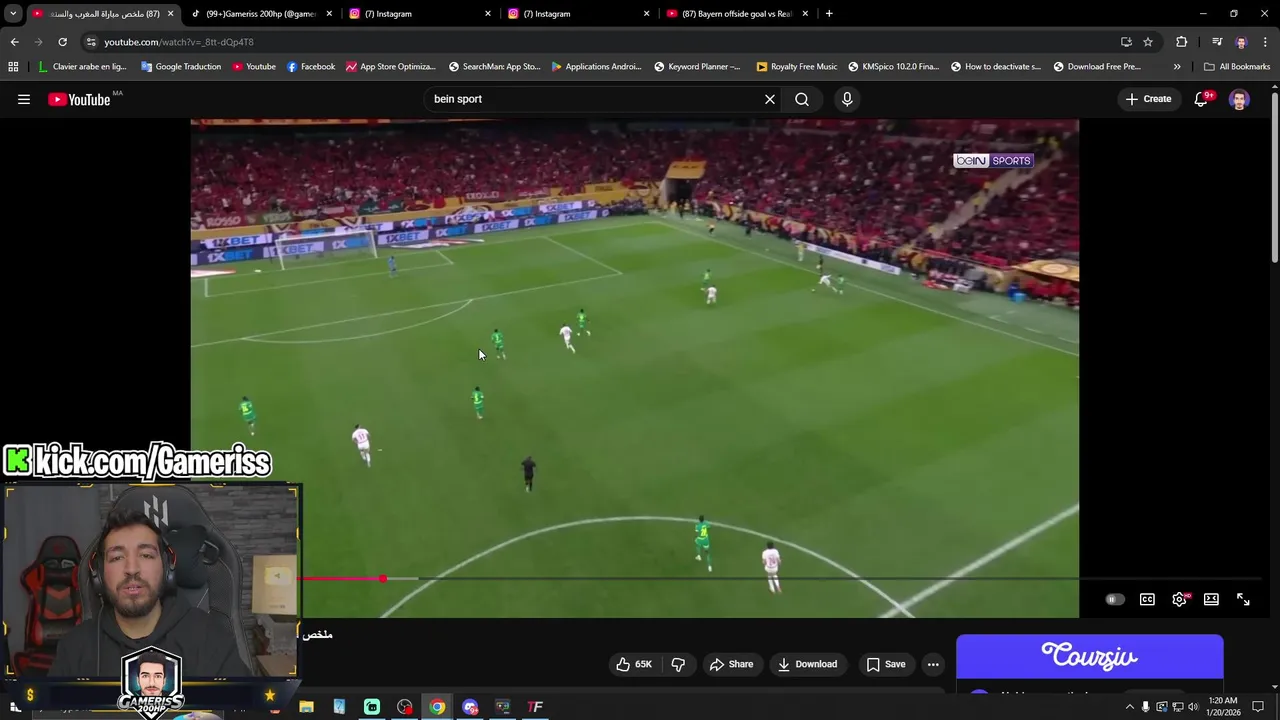Click the volume speaker tray icon
The width and height of the screenshot is (1280, 720).
(1193, 707)
